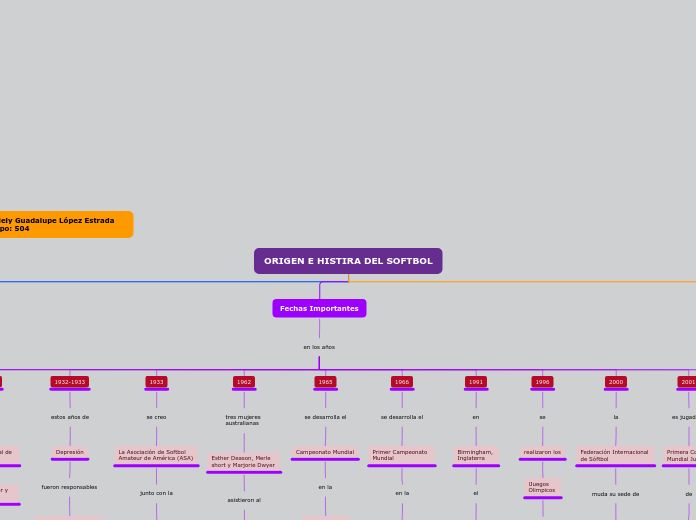Viewport: 696px width, 520px height.
Task: Click the 'asistieron al' label
Action: click(244, 500)
